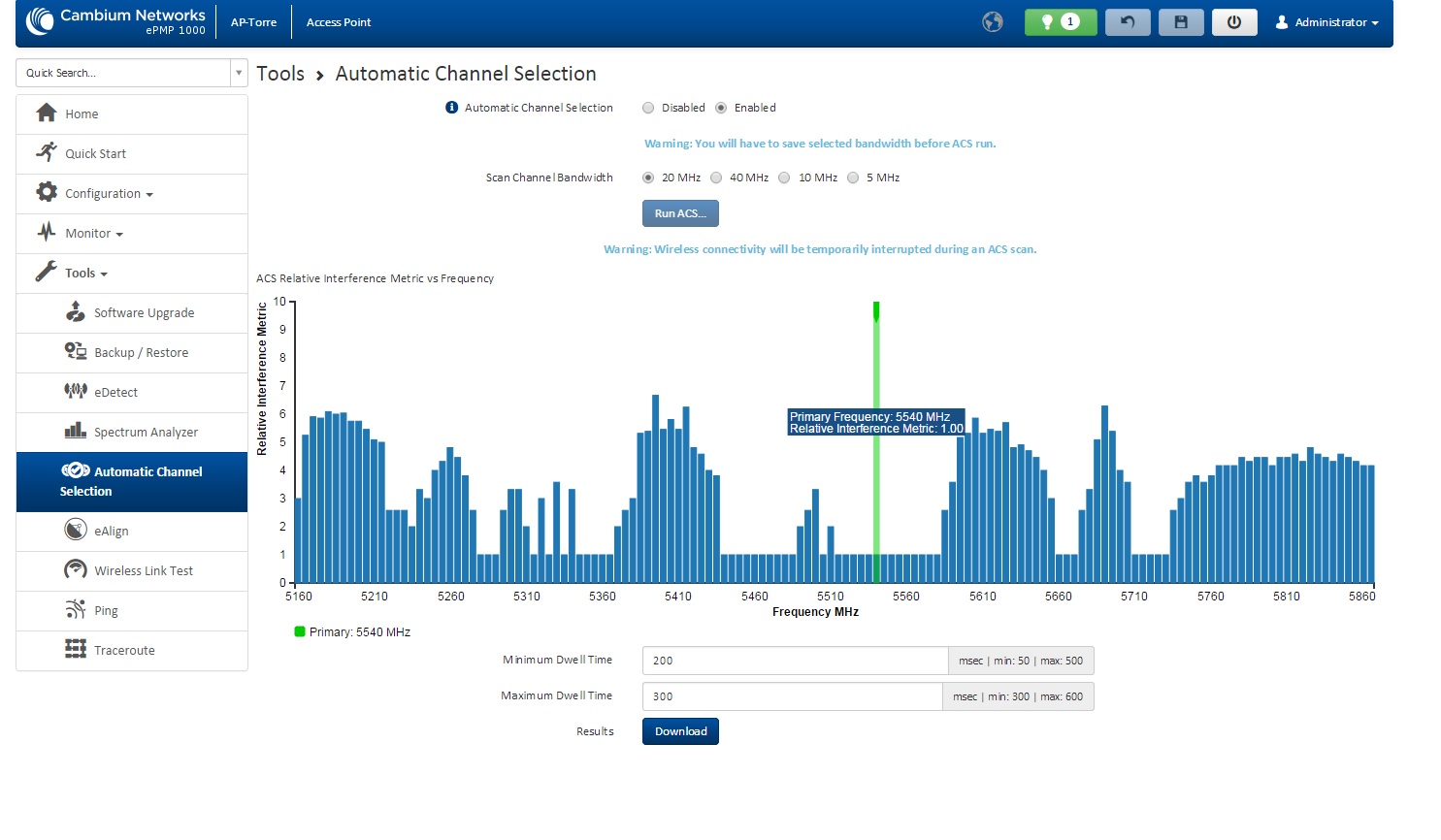Click the save floppy disk icon
Screen dimensions: 1441x840
point(1181,22)
